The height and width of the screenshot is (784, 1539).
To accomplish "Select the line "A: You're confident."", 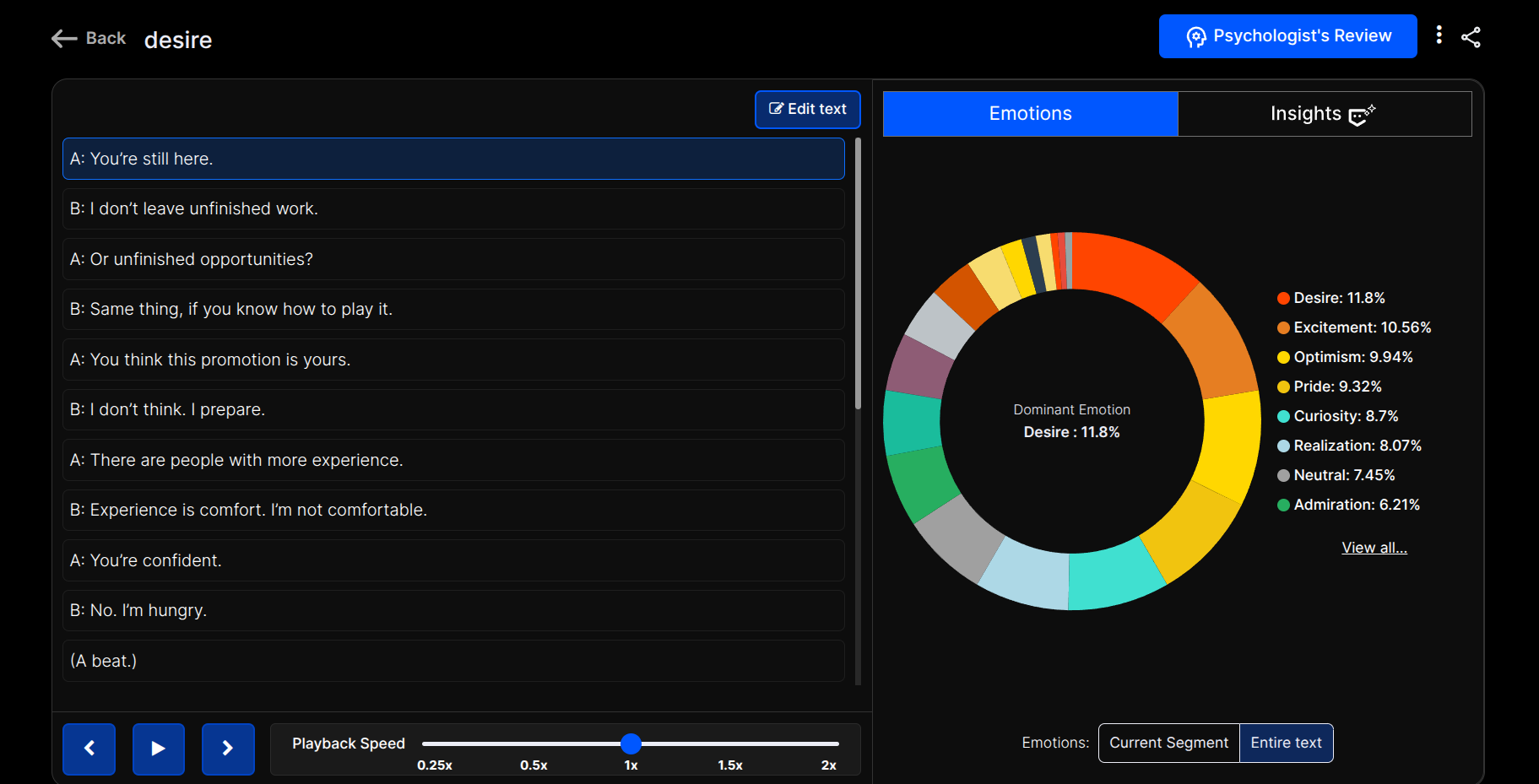I will (x=453, y=560).
